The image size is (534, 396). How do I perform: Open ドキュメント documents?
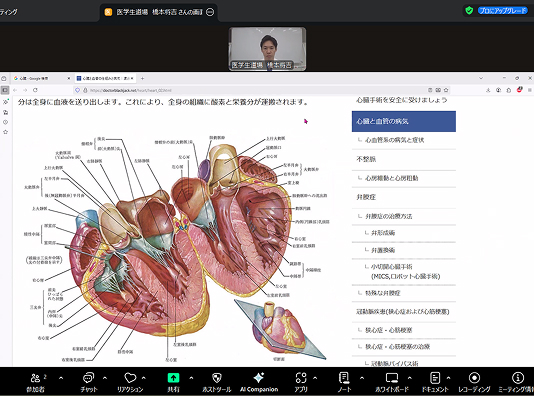[435, 382]
